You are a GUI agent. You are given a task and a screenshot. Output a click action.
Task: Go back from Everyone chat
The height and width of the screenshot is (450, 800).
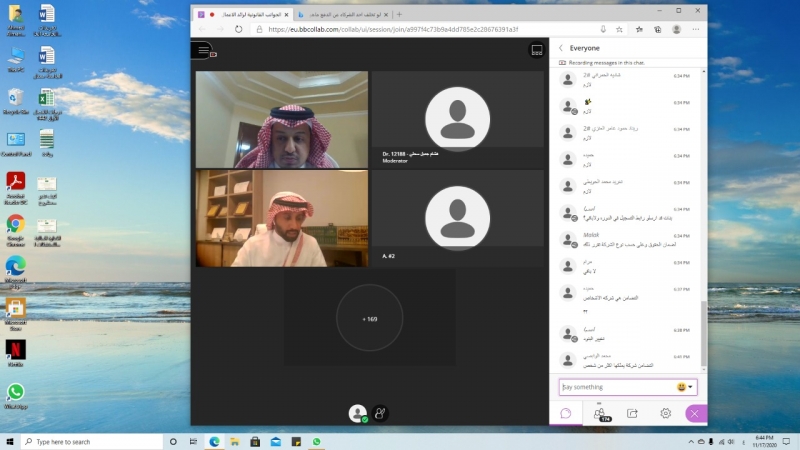(561, 48)
